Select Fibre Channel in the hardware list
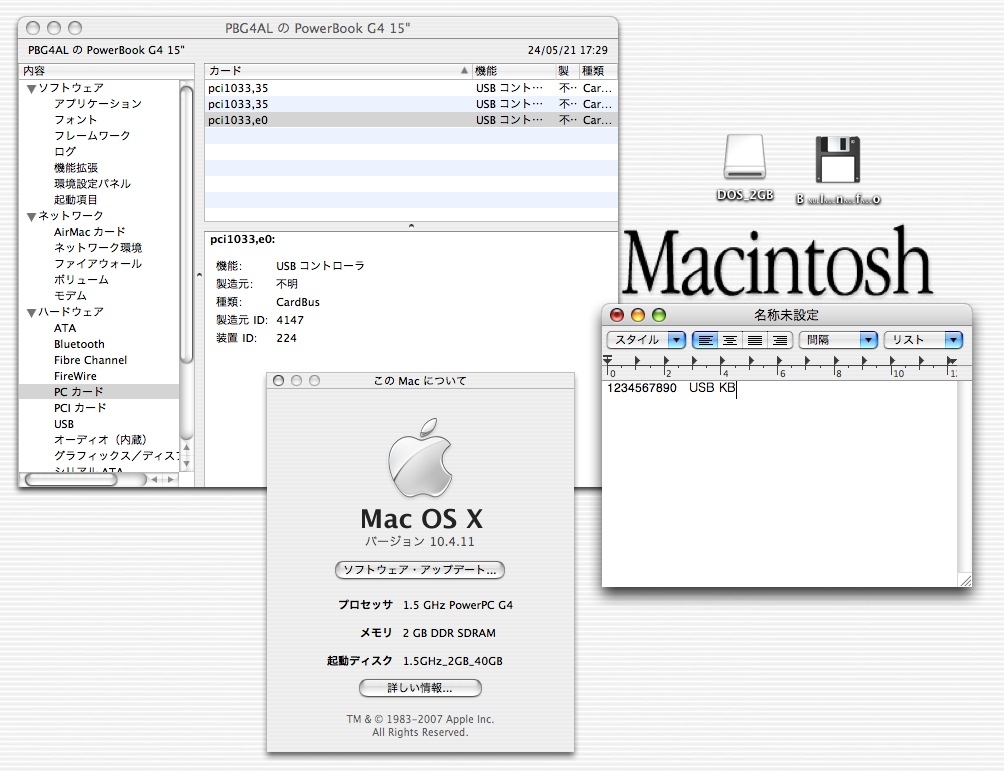Image resolution: width=1004 pixels, height=772 pixels. point(90,360)
